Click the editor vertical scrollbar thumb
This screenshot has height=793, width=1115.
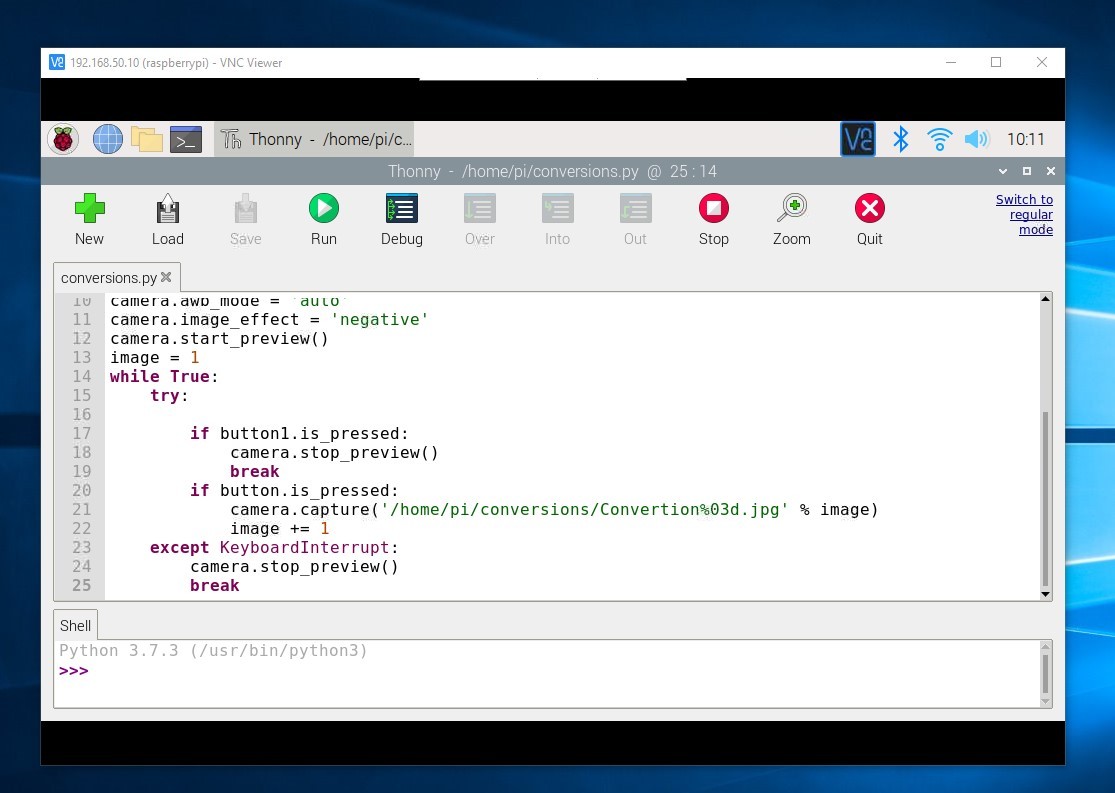click(1045, 499)
